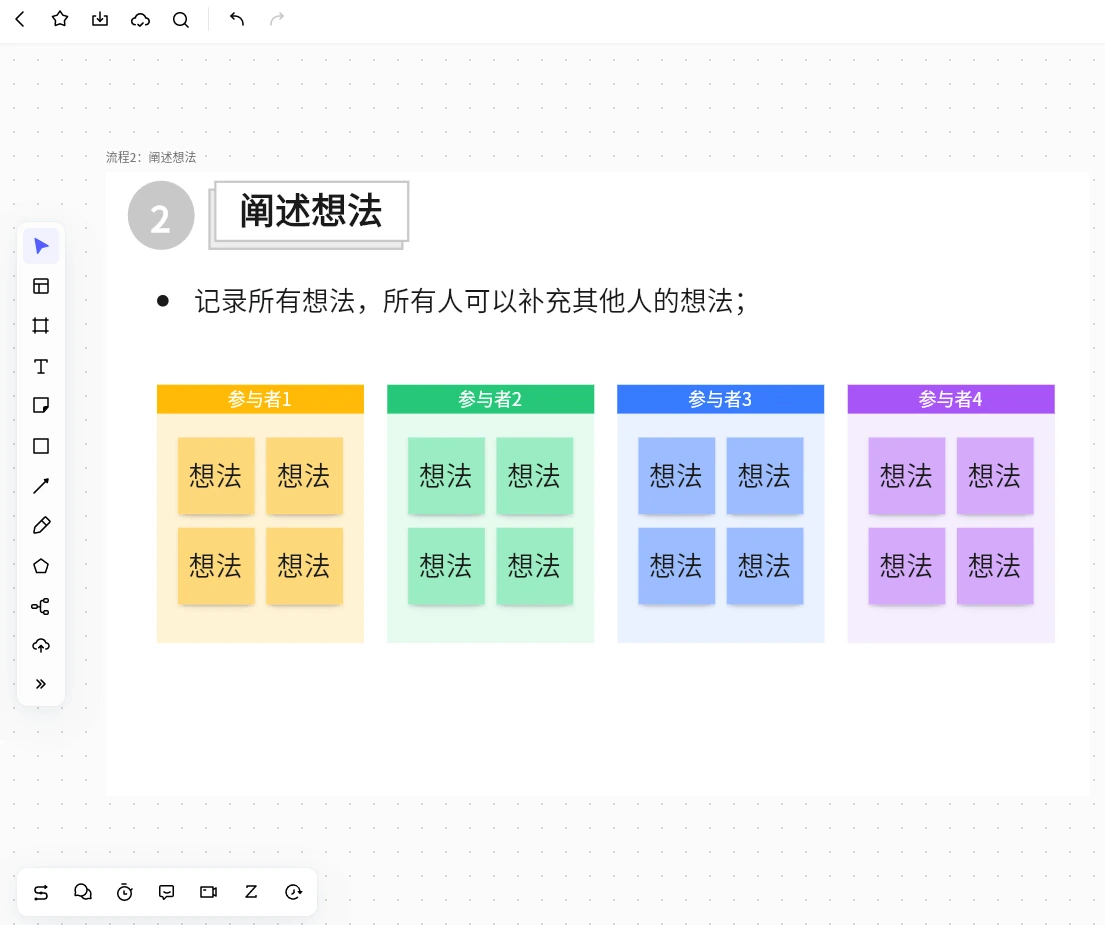Select the purple 参与者4 header
This screenshot has width=1105, height=925.
(x=951, y=399)
